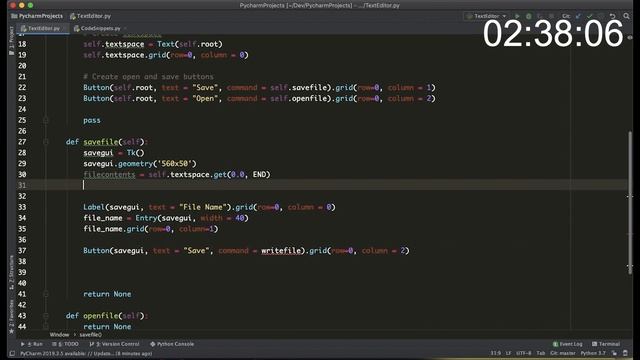Image resolution: width=640 pixels, height=360 pixels.
Task: Click PycharmProjects in the navigation breadcrumb
Action: coord(37,16)
